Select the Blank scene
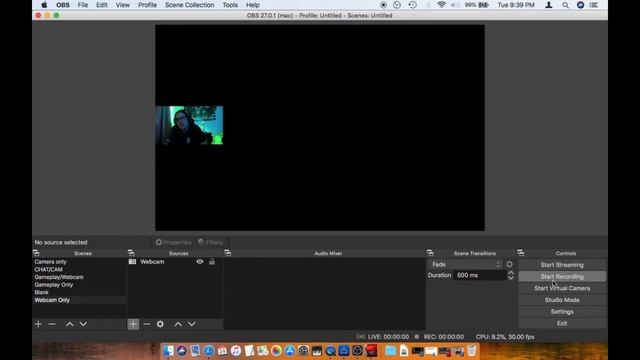Image resolution: width=640 pixels, height=360 pixels. pyautogui.click(x=41, y=292)
